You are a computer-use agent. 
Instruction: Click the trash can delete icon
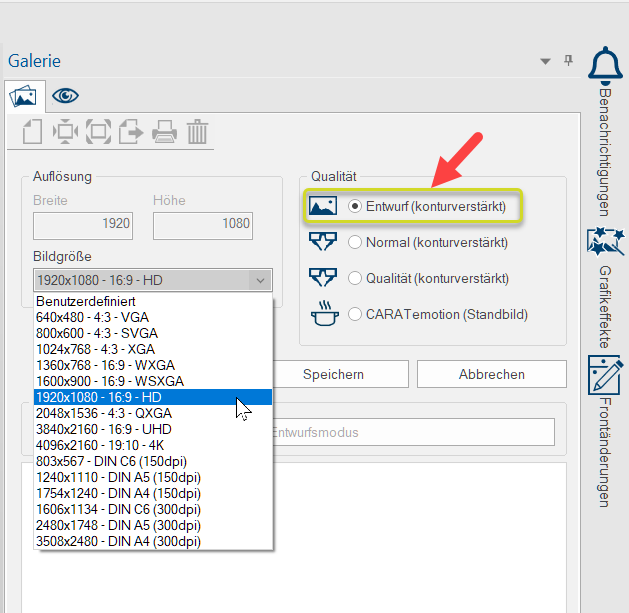click(x=197, y=131)
